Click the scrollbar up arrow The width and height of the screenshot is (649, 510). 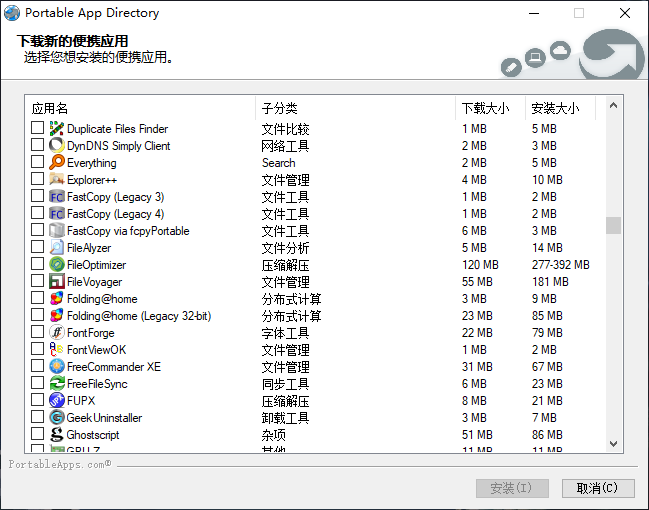click(x=613, y=105)
